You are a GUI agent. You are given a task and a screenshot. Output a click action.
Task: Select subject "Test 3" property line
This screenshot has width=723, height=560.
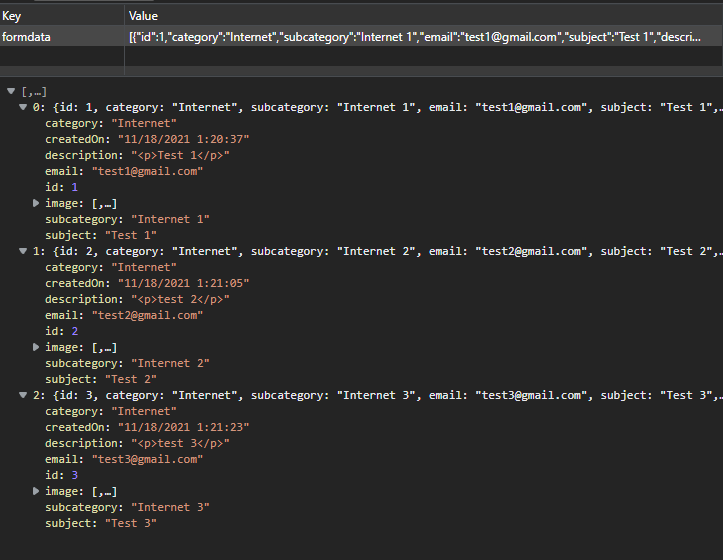tap(101, 523)
